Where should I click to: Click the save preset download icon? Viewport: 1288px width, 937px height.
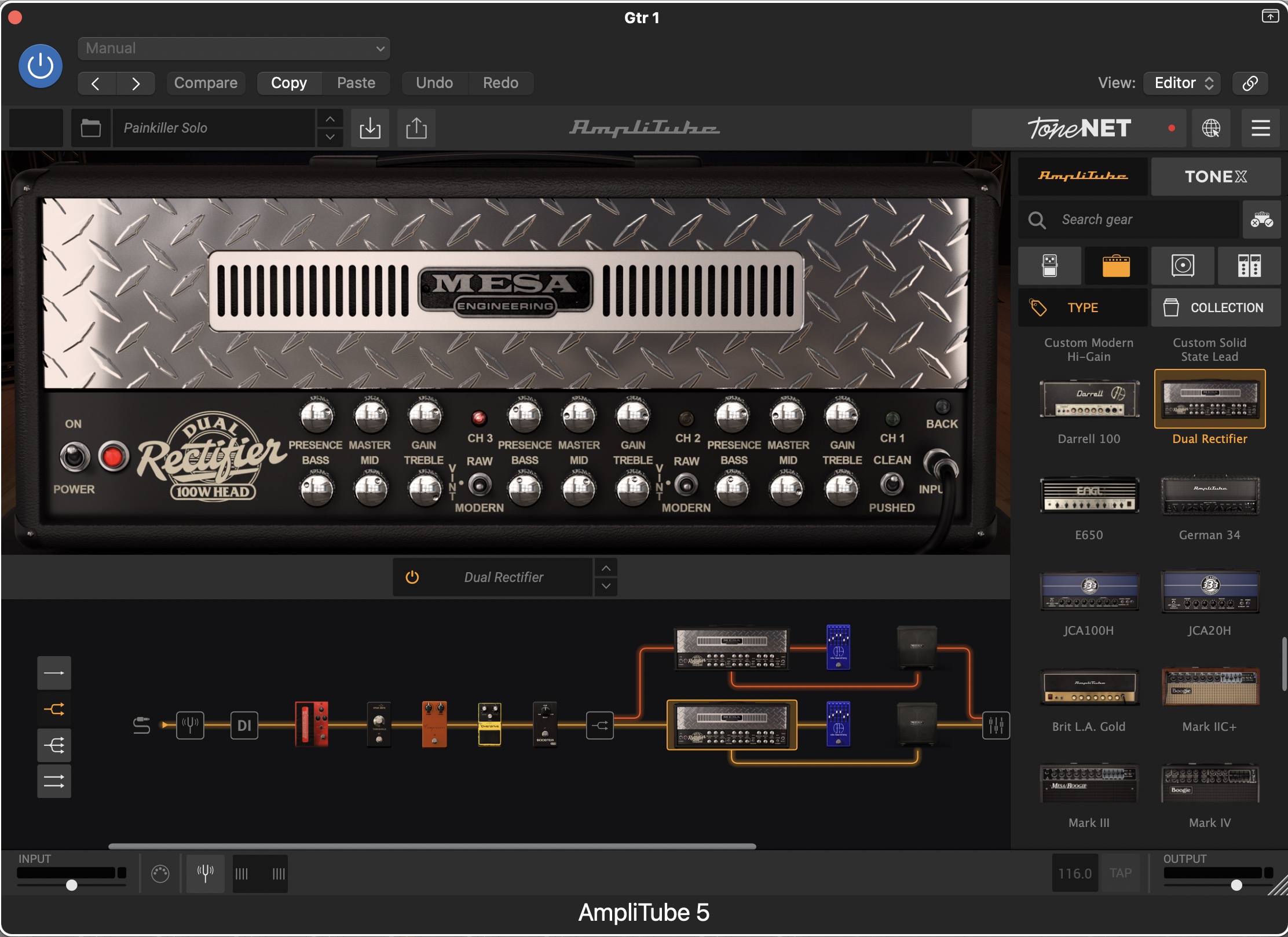click(369, 128)
